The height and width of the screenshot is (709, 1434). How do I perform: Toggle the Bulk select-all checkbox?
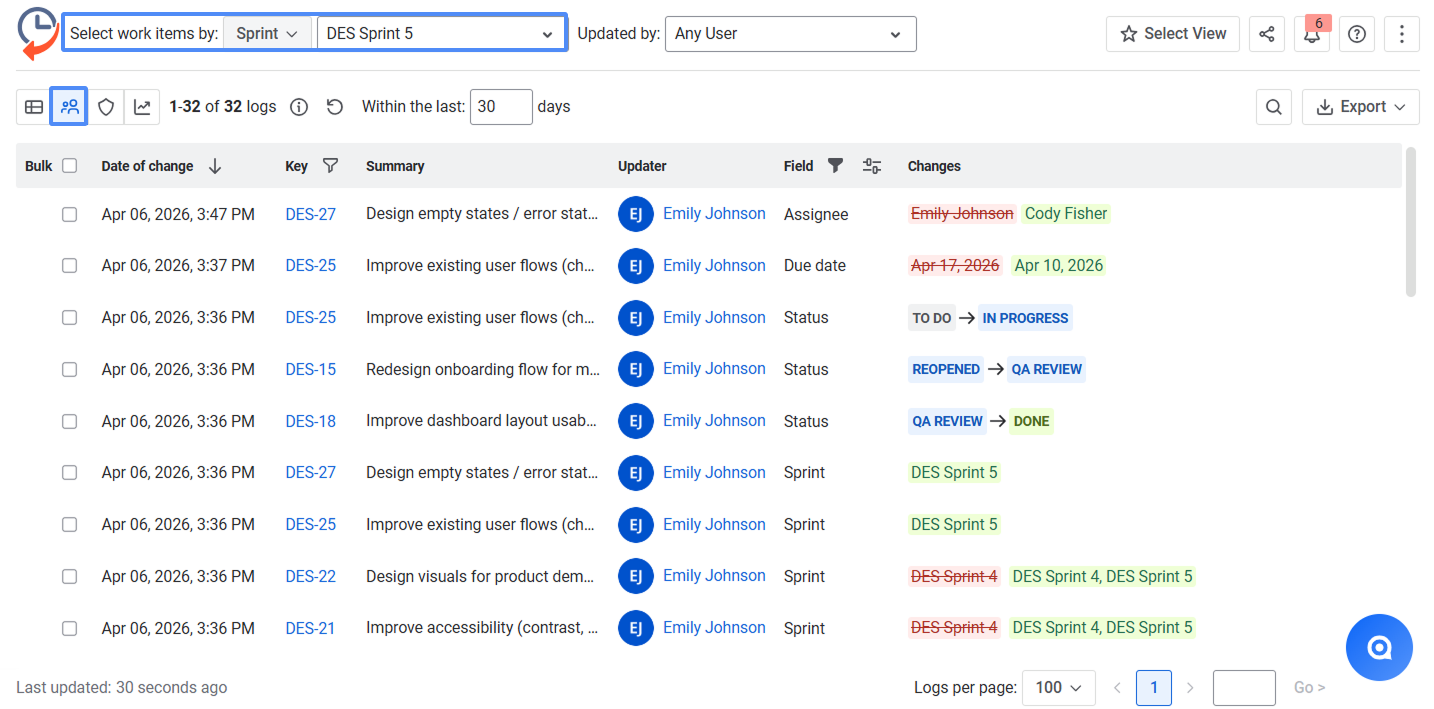tap(70, 166)
